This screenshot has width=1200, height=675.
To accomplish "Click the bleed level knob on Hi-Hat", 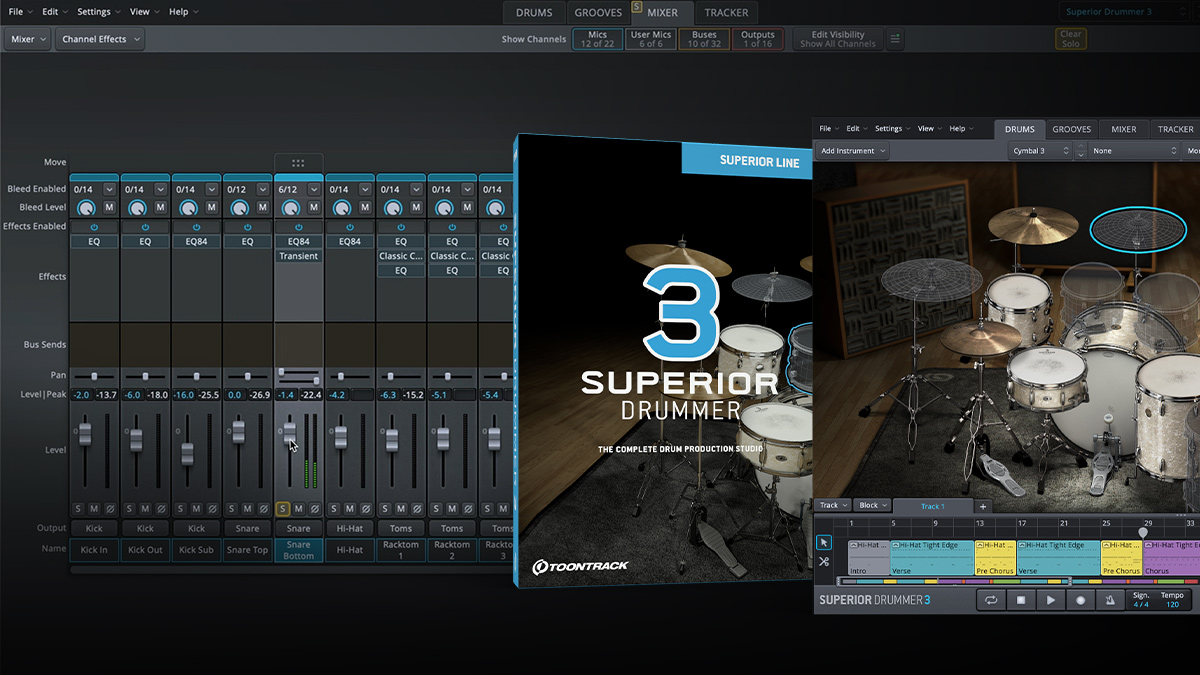I will (x=341, y=208).
